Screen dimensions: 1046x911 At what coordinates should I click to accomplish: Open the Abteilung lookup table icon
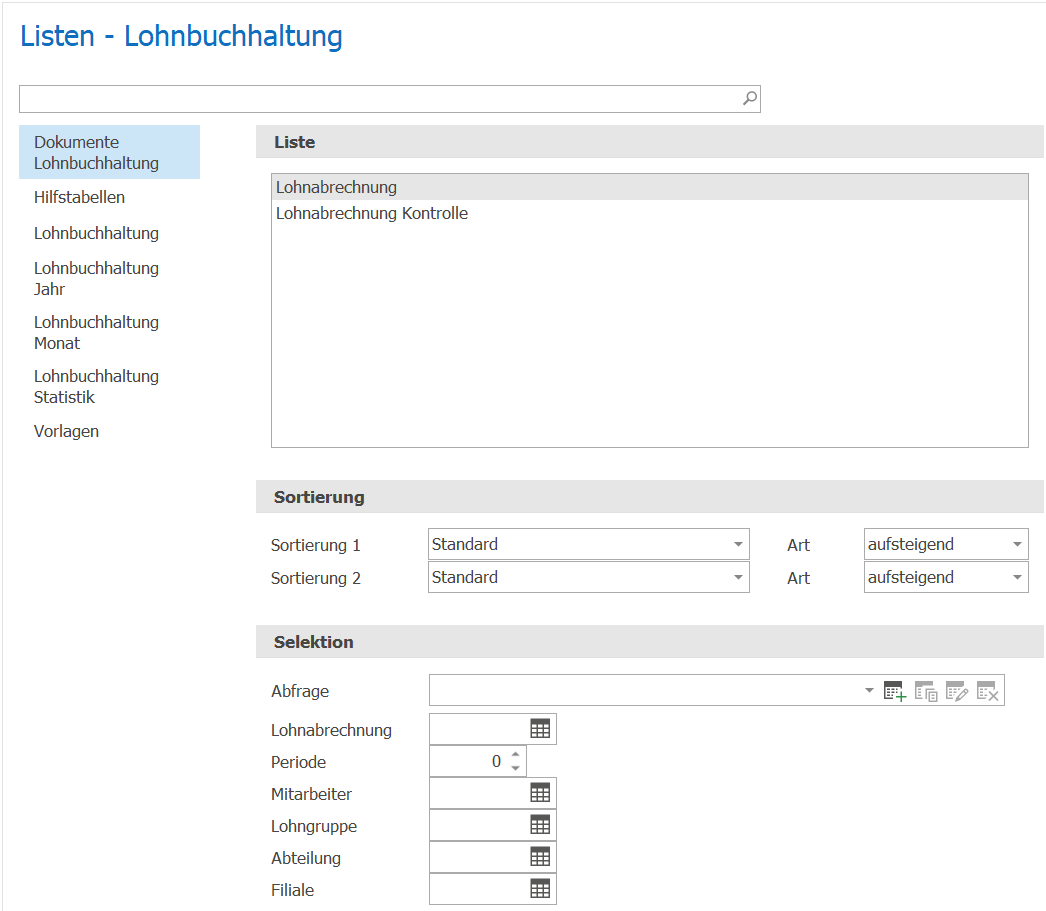click(x=540, y=857)
